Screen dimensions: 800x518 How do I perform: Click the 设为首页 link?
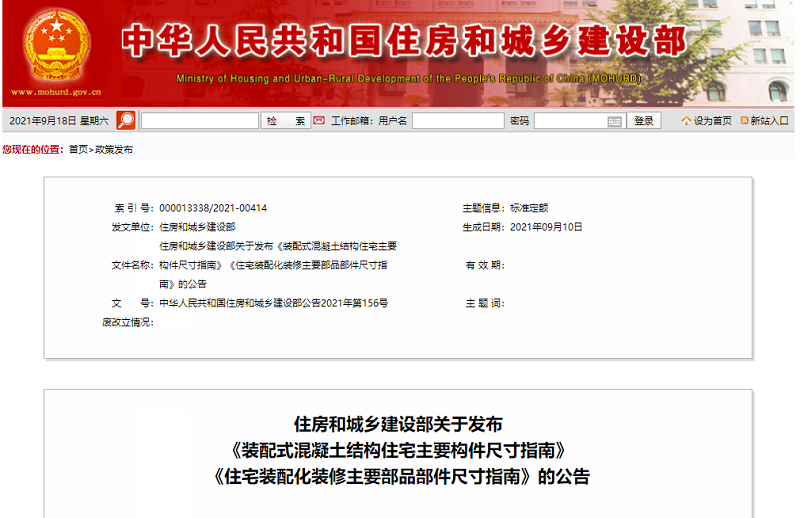(x=712, y=121)
